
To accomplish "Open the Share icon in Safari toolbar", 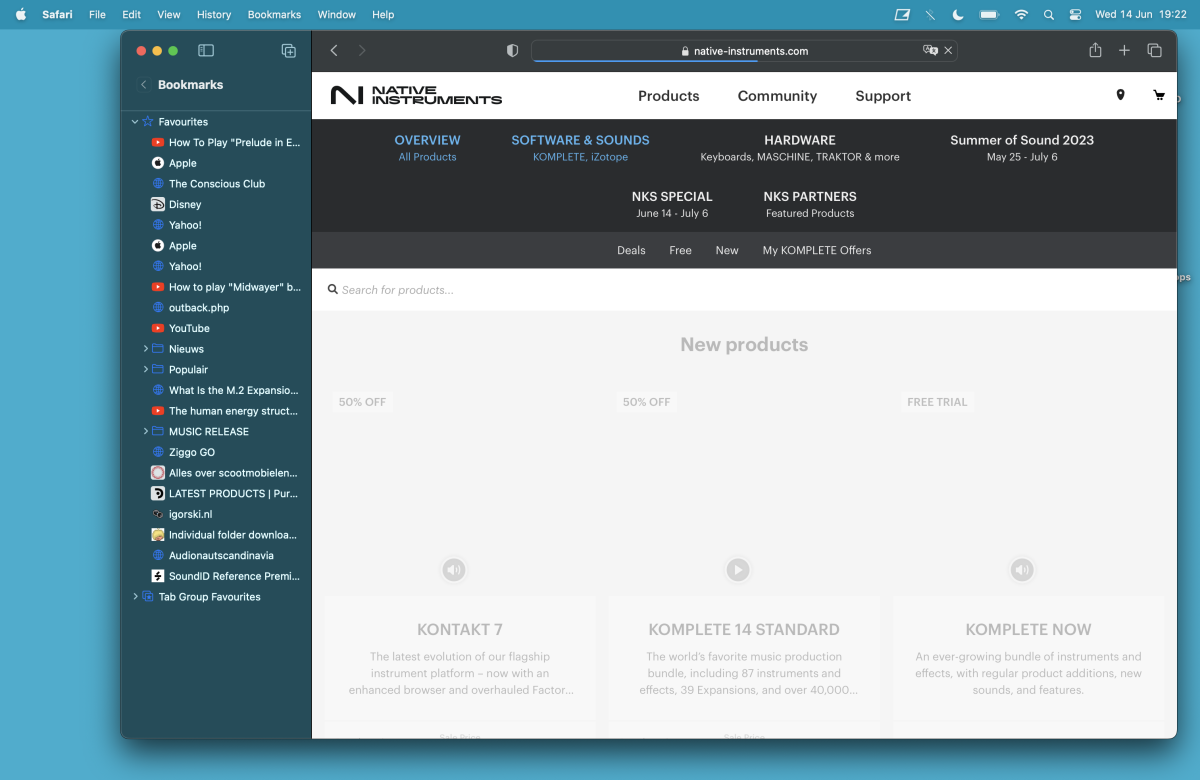I will [x=1095, y=50].
